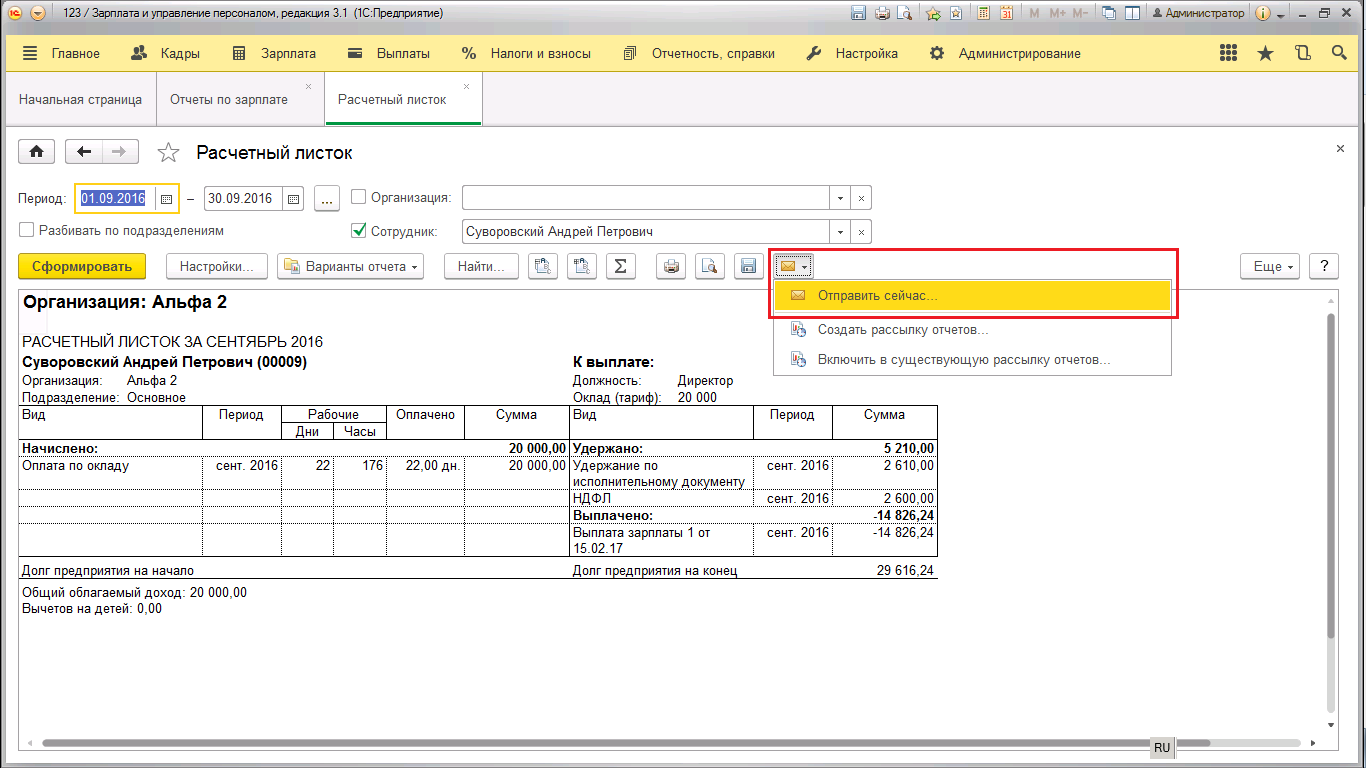Print the report with the printer toolbar button
1366x768 pixels.
click(x=671, y=266)
